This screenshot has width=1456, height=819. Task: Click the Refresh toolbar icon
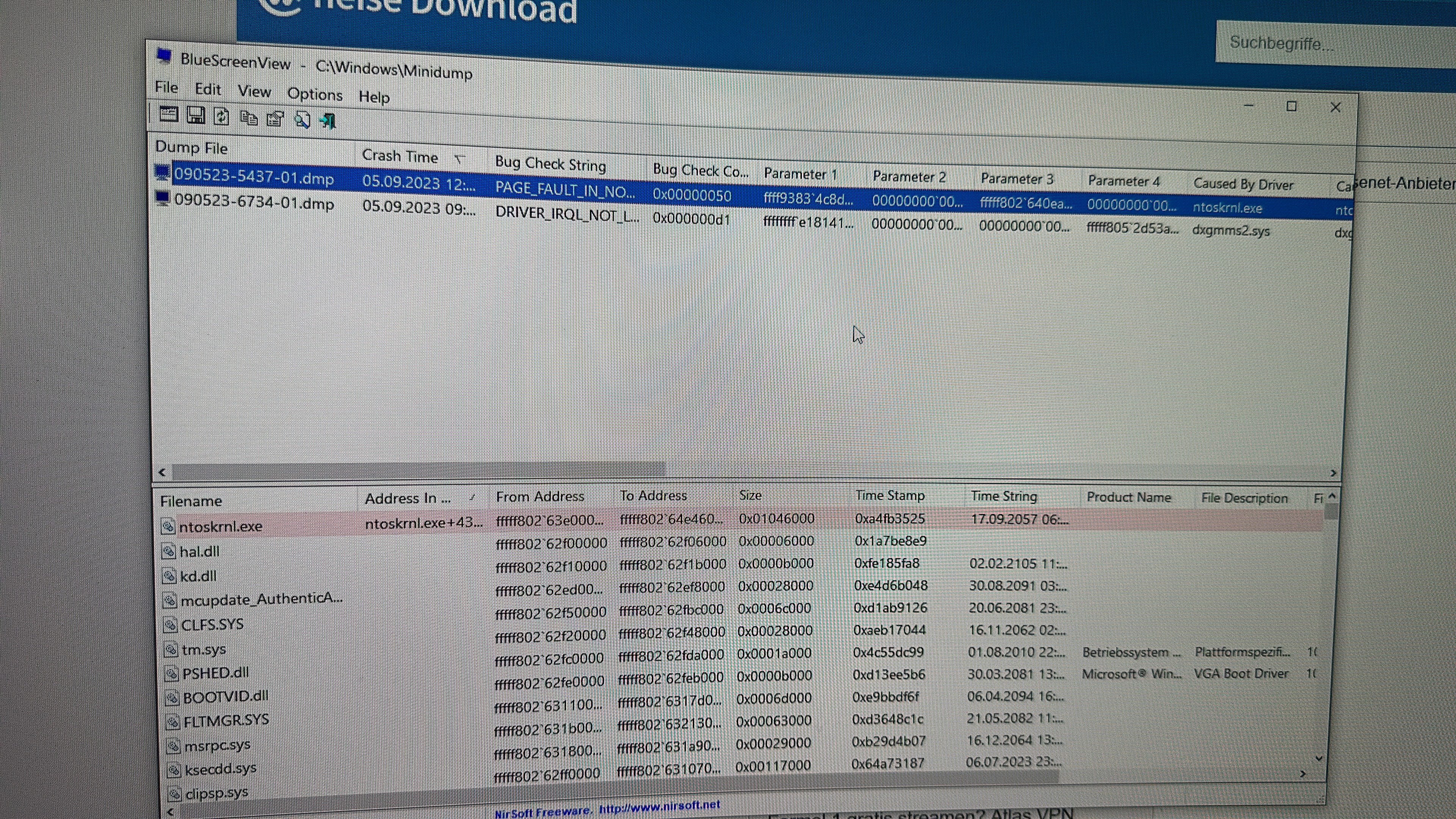221,117
